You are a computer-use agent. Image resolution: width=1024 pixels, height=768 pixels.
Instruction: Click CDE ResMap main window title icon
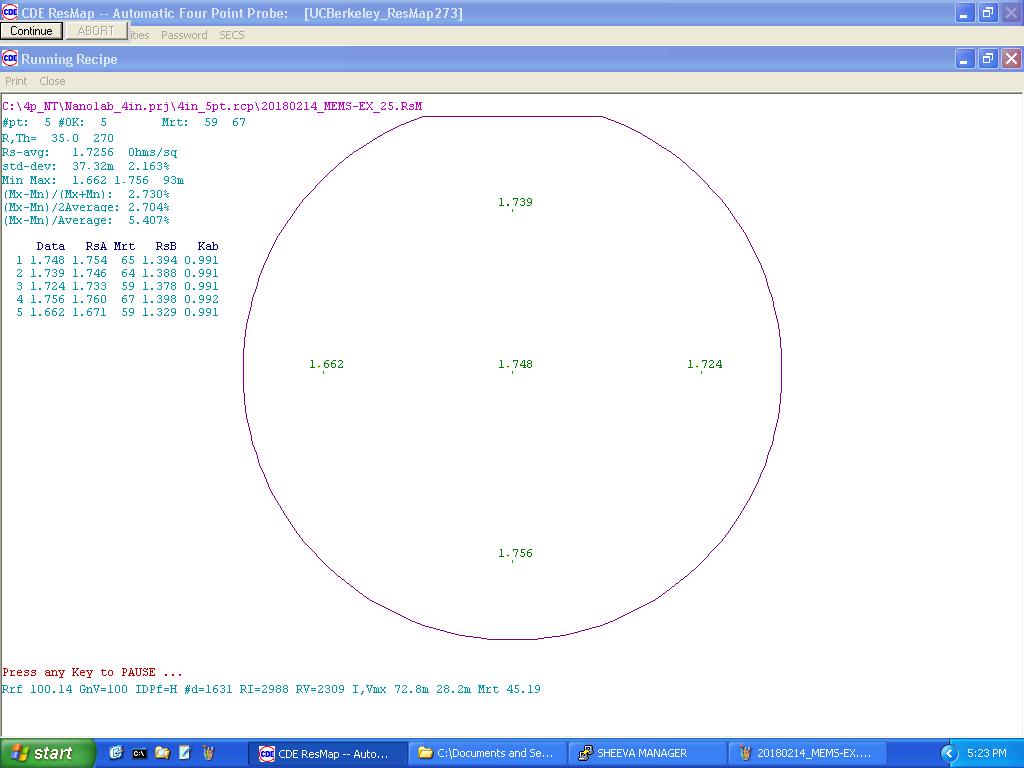(10, 13)
